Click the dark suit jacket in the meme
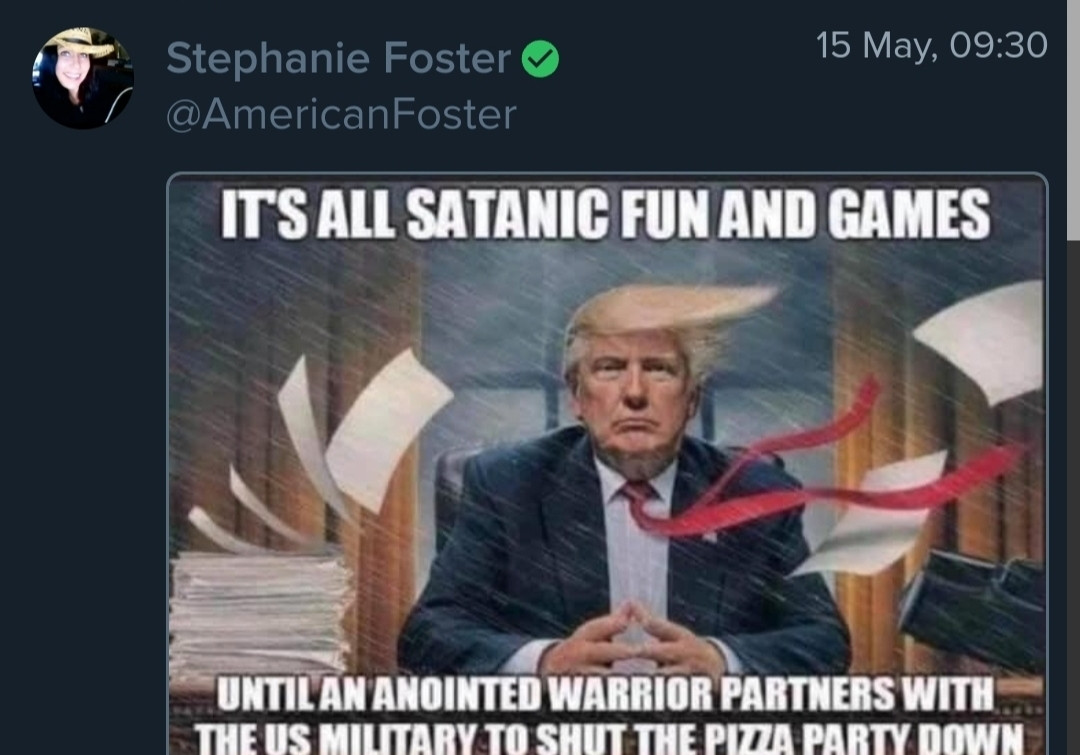1080x755 pixels. (620, 551)
